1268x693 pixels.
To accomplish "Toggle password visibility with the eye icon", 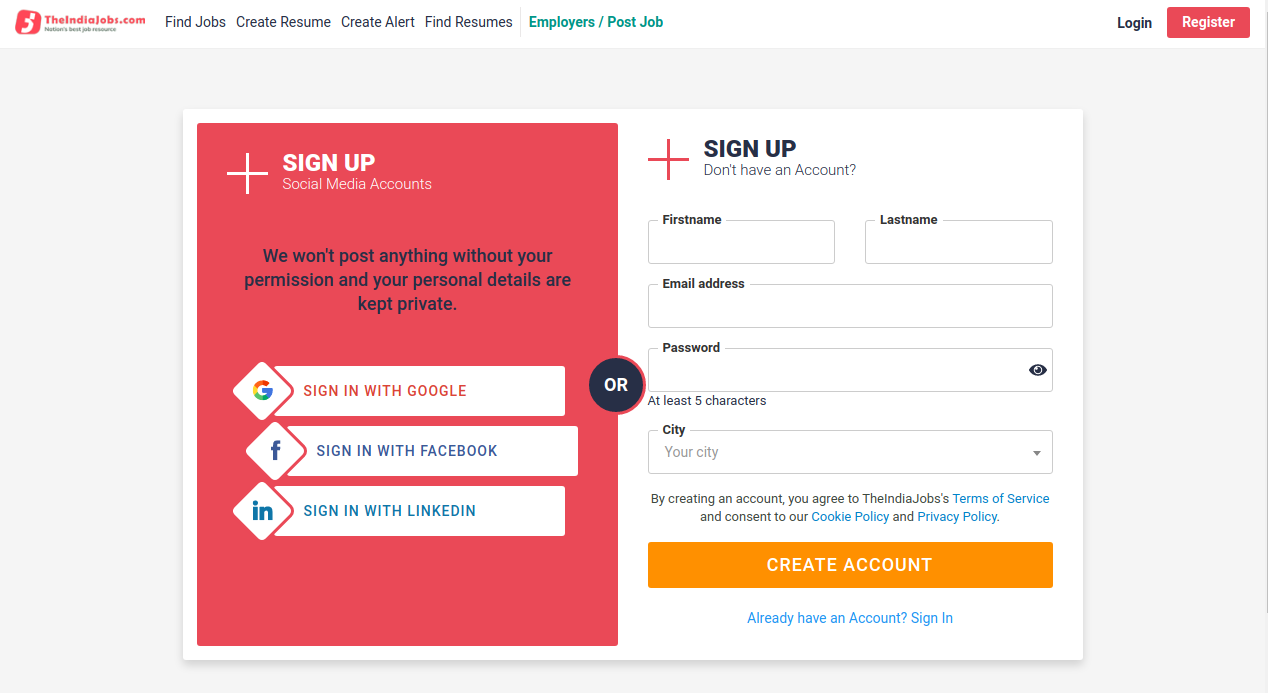I will 1037,370.
